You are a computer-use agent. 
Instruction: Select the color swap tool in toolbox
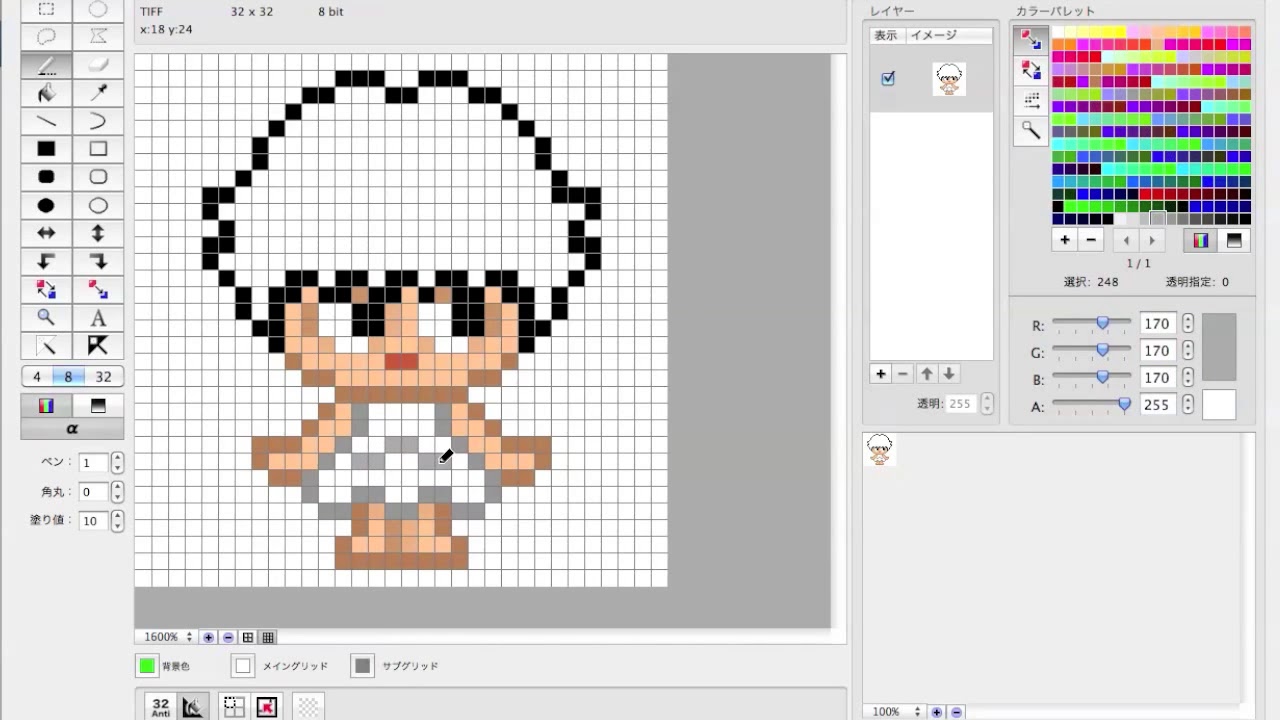click(46, 289)
